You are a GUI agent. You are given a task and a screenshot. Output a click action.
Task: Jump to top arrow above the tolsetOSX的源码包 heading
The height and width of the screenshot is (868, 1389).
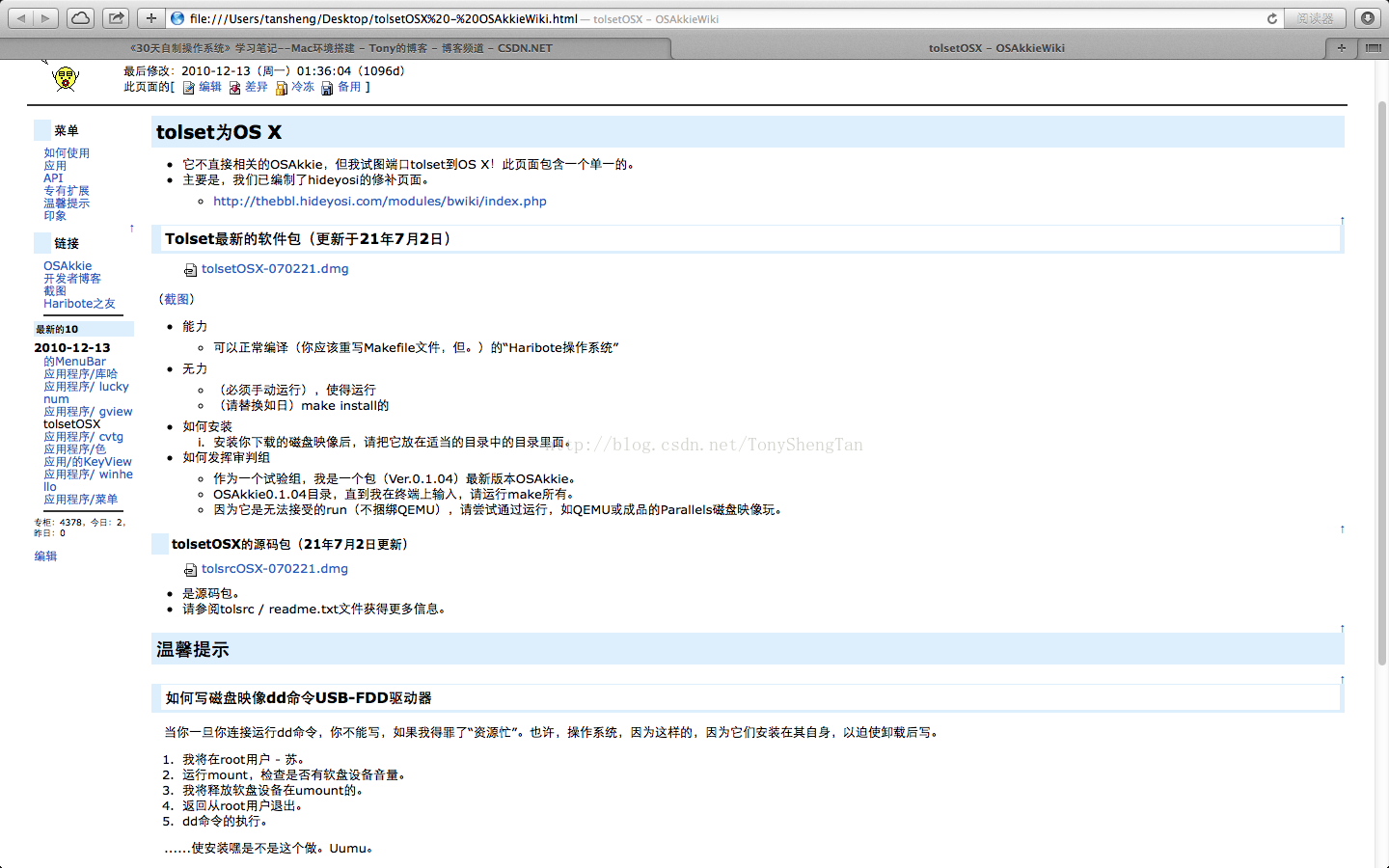(1342, 529)
